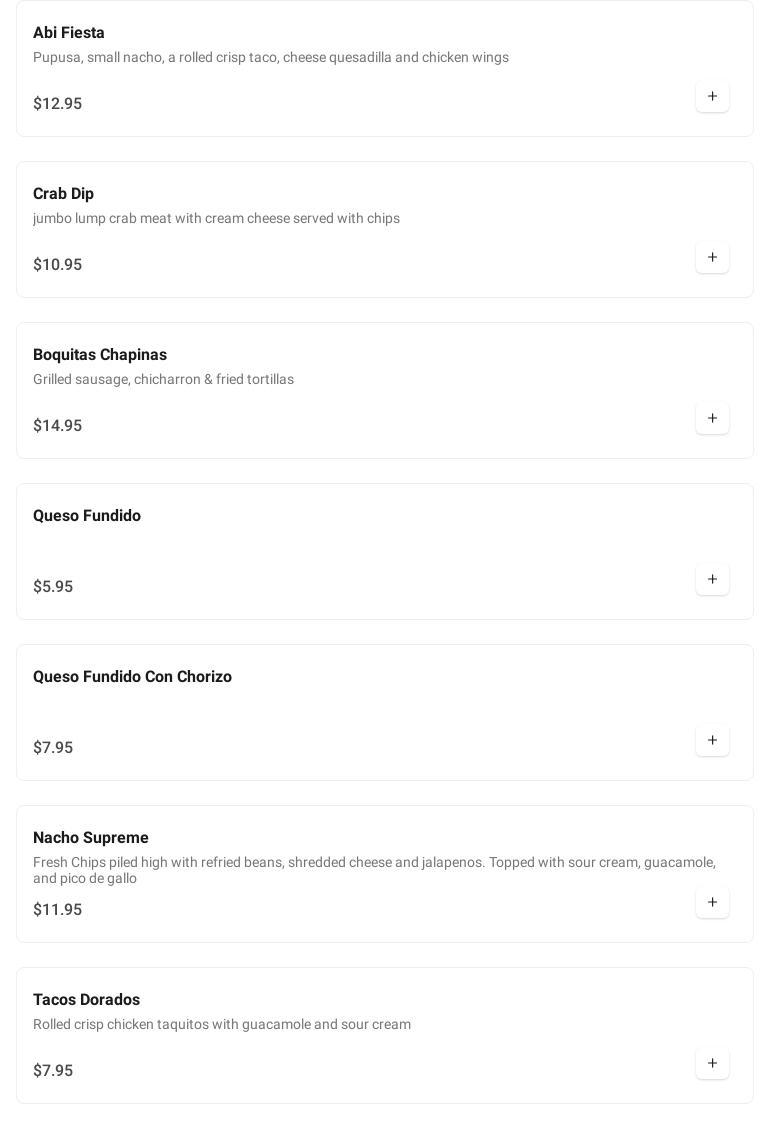Add Boquitas Chapinas with plus button
This screenshot has width=770, height=1128.
[x=712, y=419]
